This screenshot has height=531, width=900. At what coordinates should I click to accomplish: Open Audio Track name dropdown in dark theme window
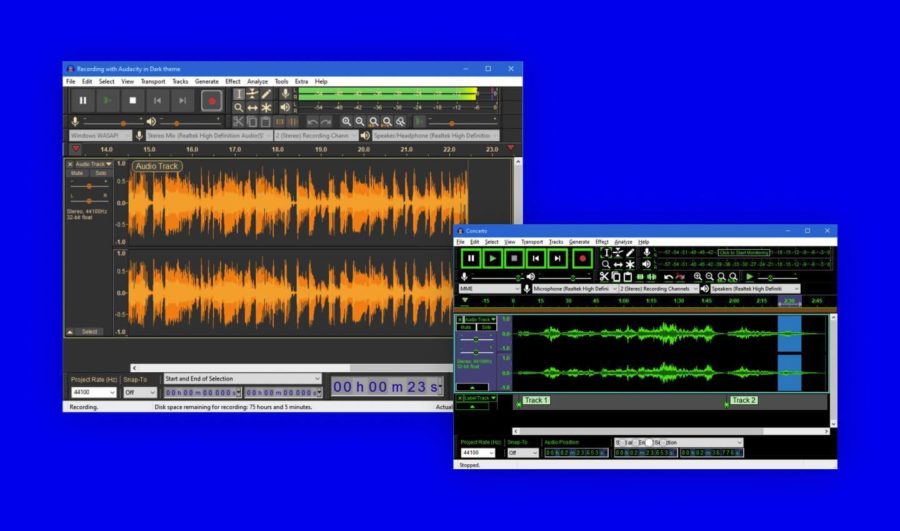[94, 164]
